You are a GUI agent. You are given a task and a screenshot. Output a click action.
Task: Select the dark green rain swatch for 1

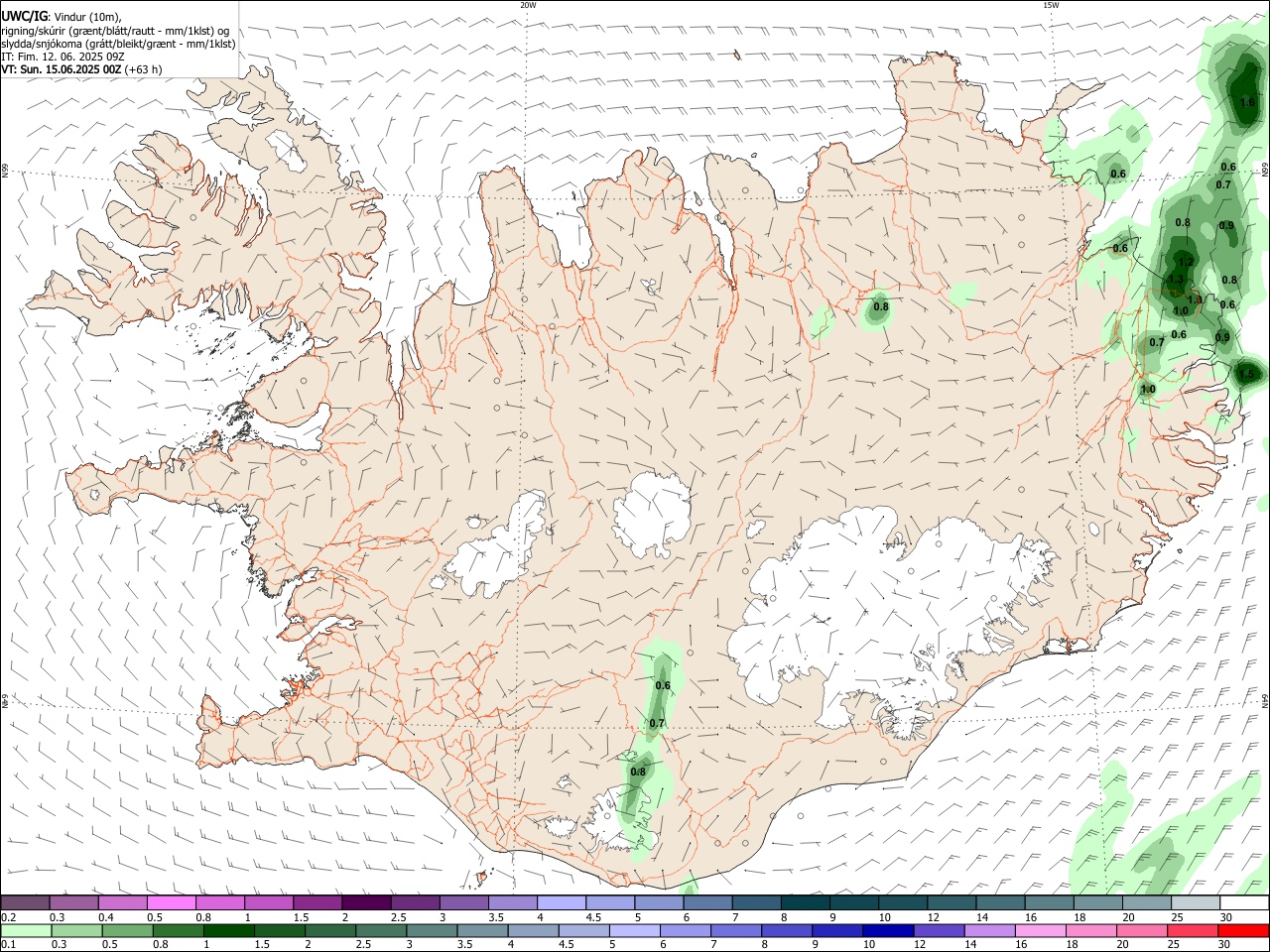tap(228, 931)
